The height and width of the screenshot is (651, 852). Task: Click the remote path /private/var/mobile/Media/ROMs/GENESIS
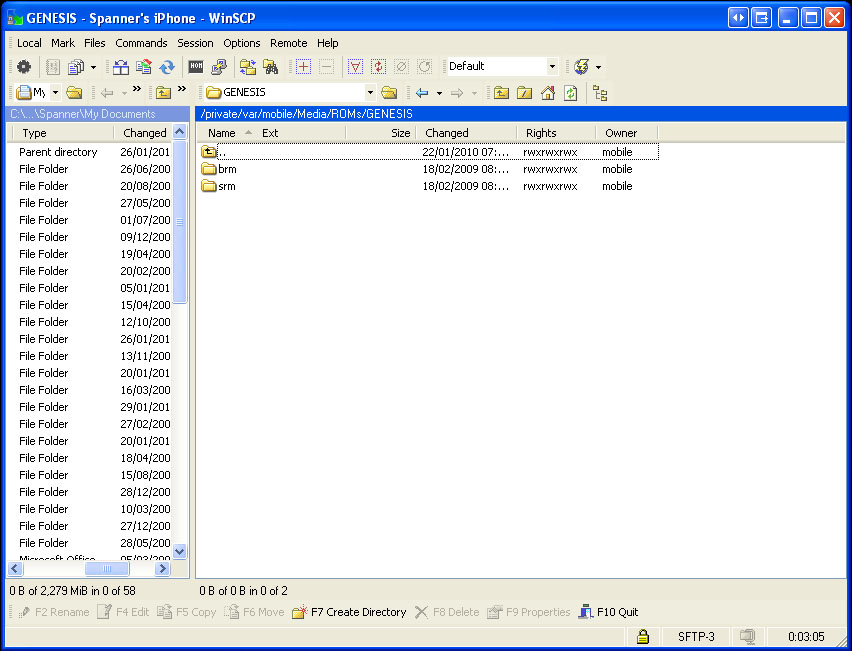coord(306,114)
